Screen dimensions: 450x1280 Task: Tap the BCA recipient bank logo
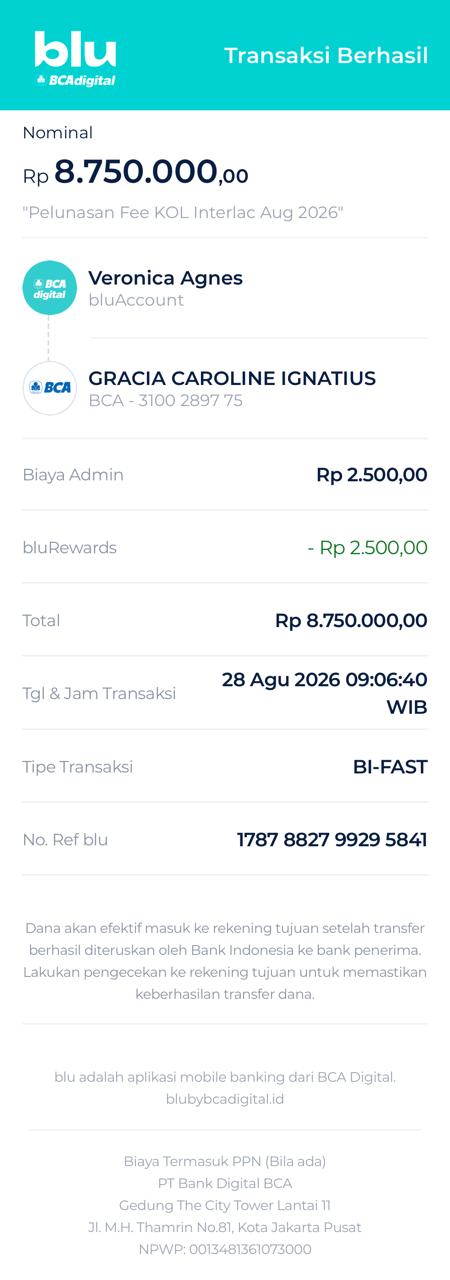50,388
